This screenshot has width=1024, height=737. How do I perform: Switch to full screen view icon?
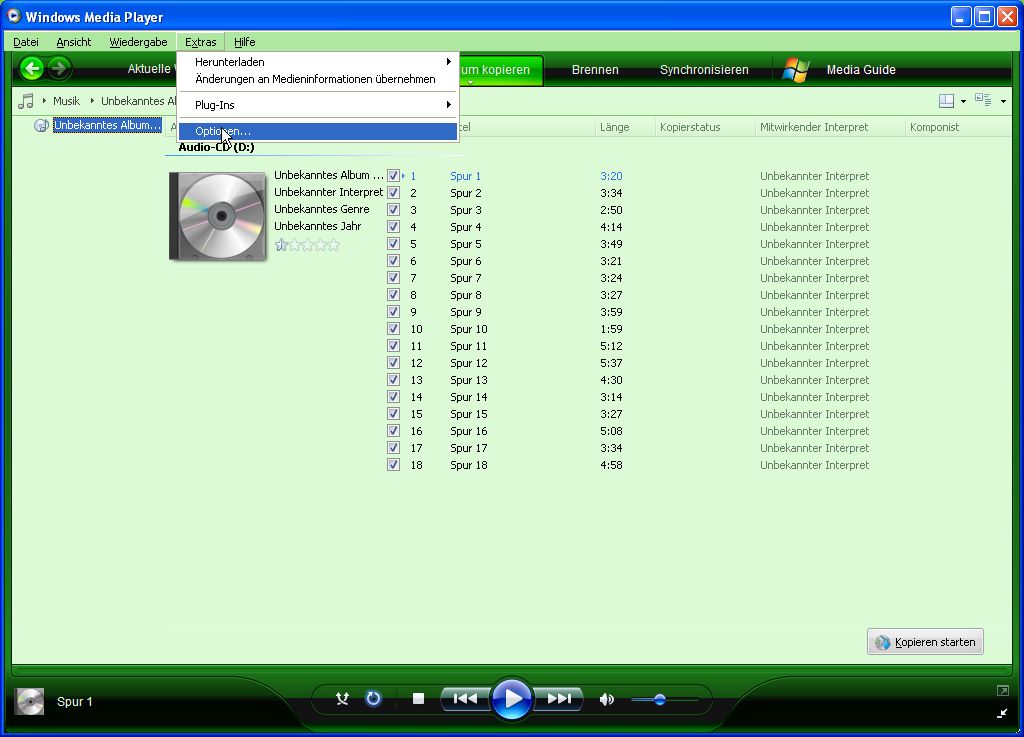click(x=1002, y=691)
